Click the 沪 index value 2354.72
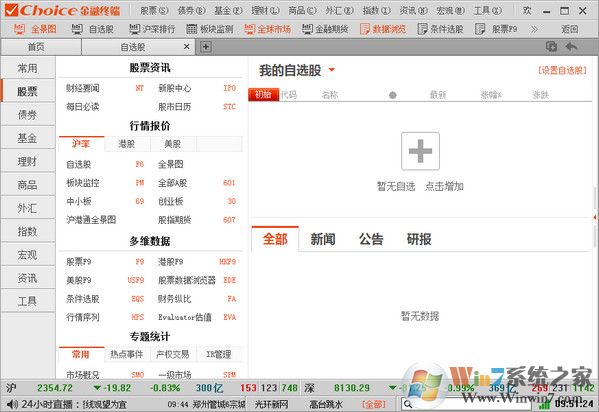 (55, 388)
